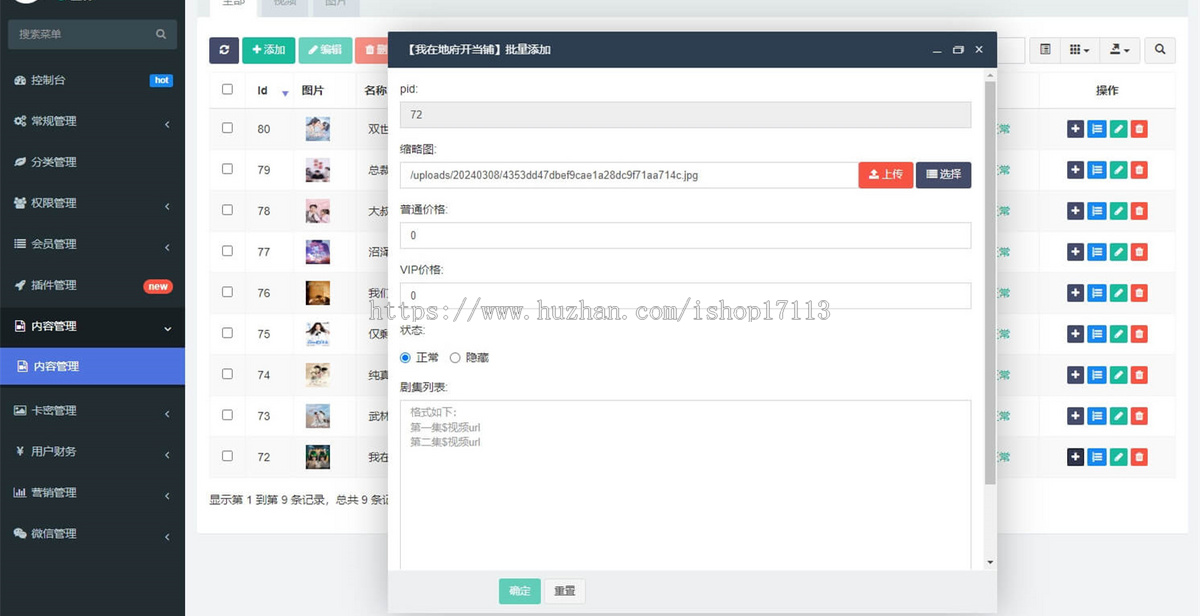Click the red 上传 upload button
This screenshot has height=616, width=1200.
tap(885, 175)
